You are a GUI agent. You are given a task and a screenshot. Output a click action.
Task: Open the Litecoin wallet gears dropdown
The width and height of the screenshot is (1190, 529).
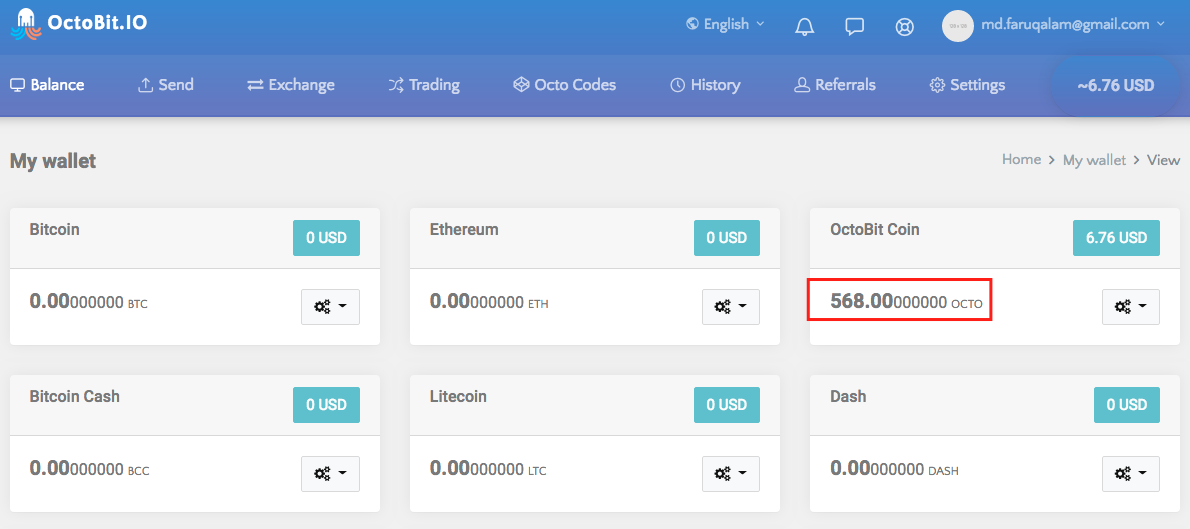[731, 474]
